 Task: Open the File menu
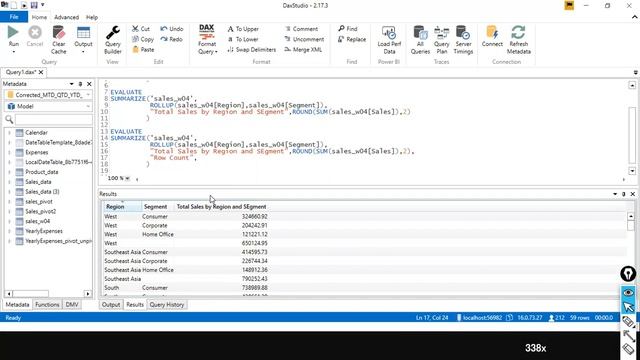(x=14, y=17)
